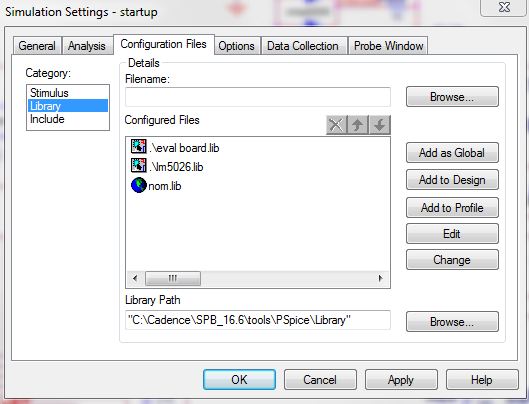Switch to the Probe Window tab

388,46
